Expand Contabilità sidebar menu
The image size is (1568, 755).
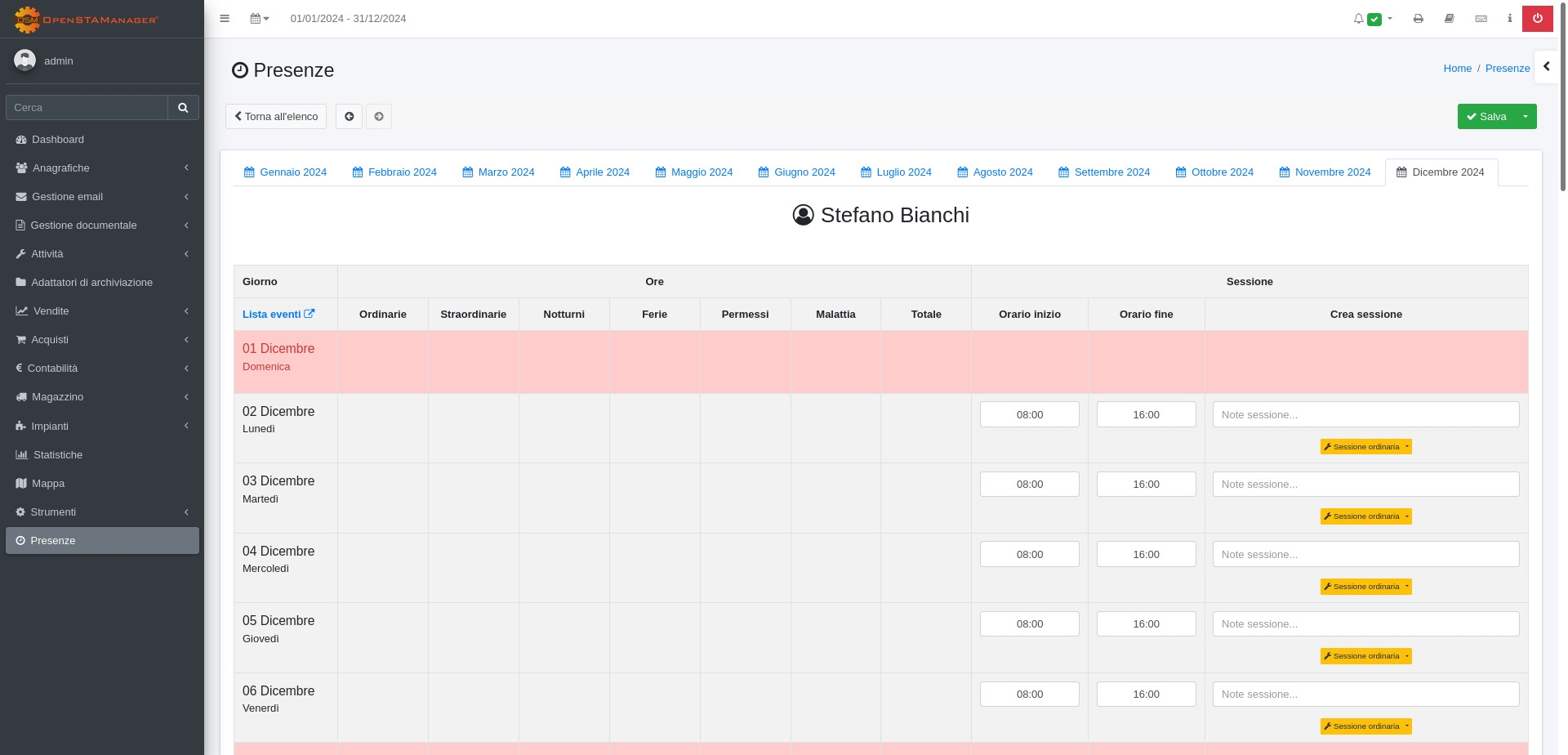102,368
